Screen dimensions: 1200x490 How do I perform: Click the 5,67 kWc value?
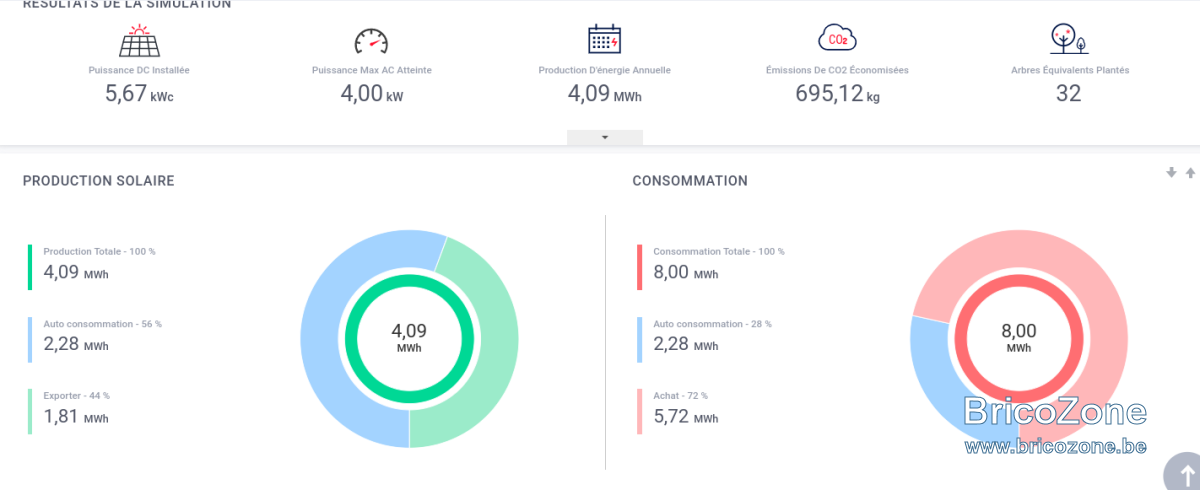click(139, 94)
